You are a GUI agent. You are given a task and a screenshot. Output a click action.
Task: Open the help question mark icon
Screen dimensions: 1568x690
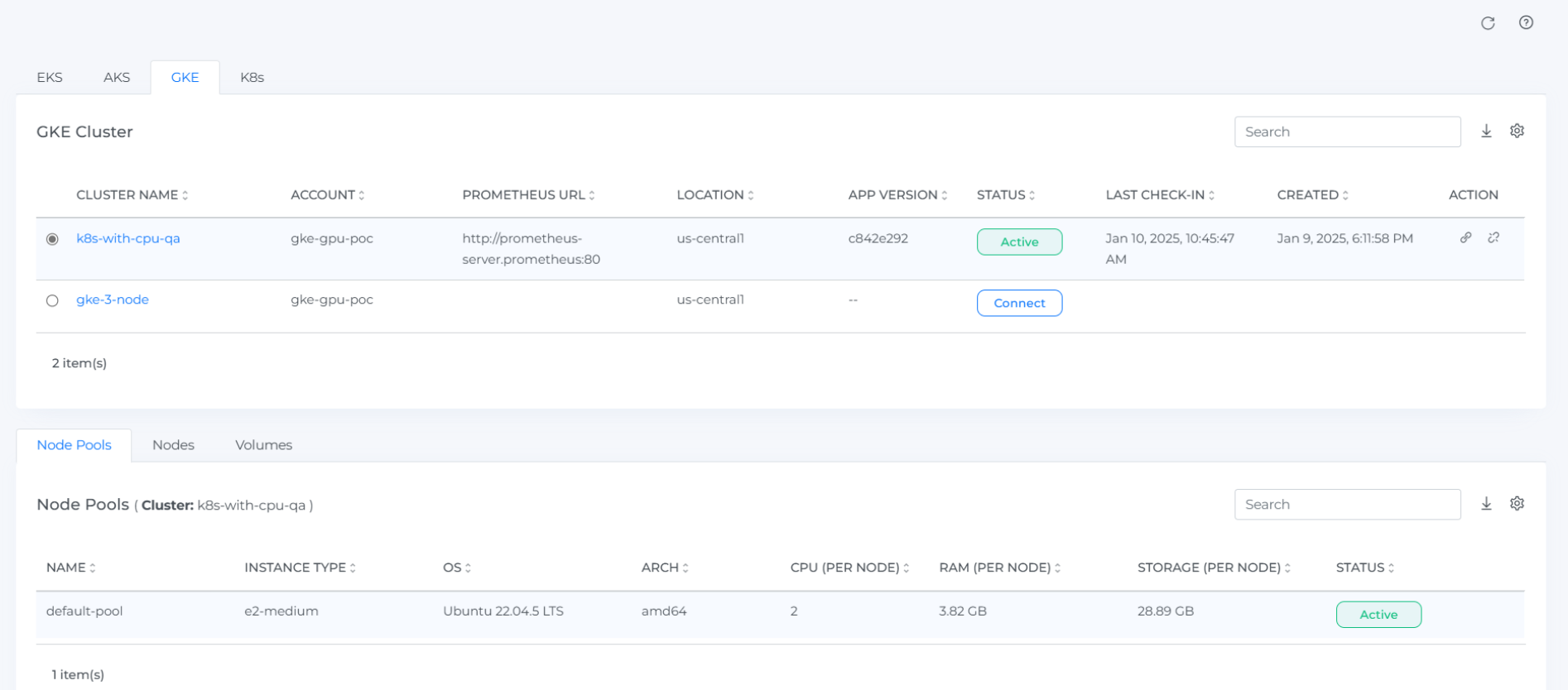[x=1526, y=22]
